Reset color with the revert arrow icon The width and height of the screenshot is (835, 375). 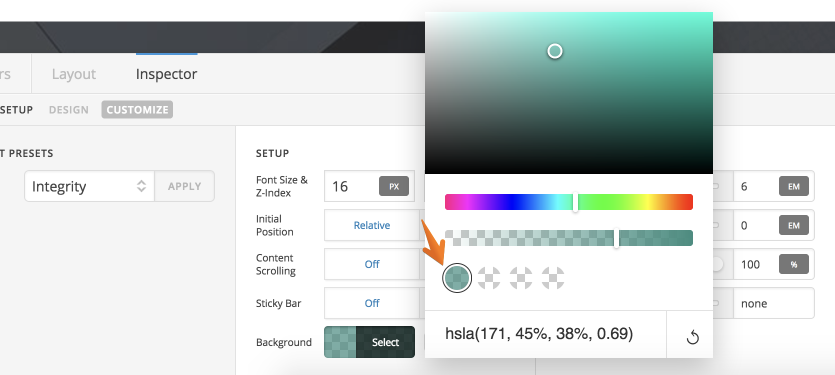pyautogui.click(x=692, y=337)
